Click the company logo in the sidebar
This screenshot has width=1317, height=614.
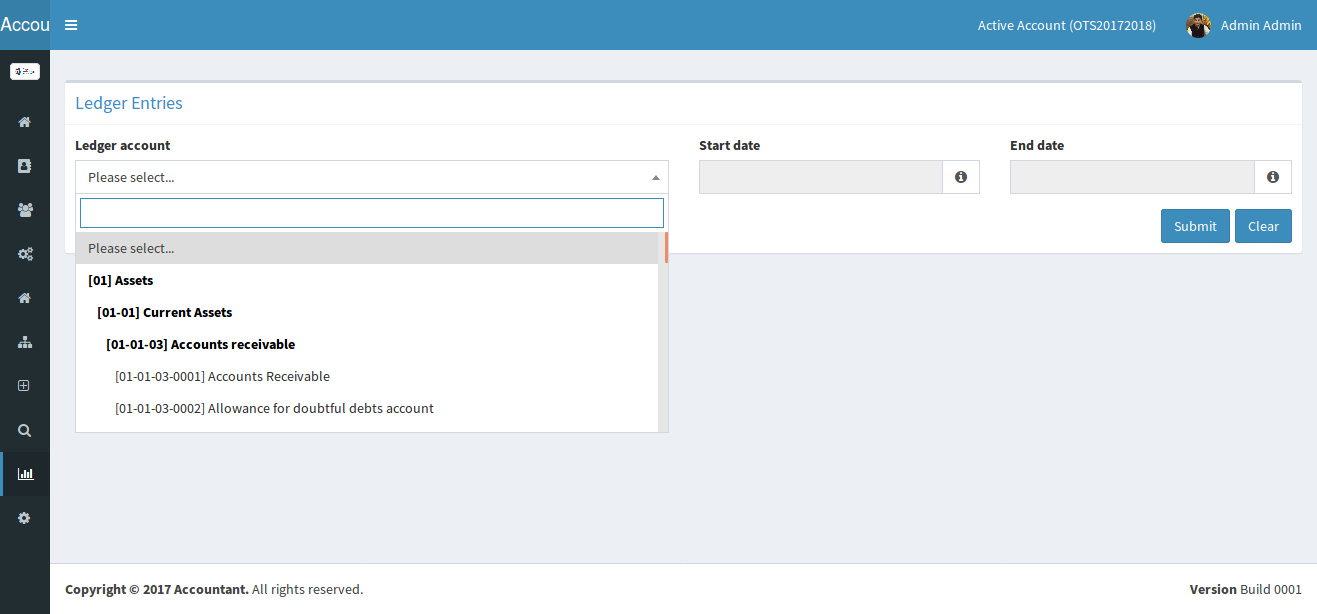click(x=25, y=72)
